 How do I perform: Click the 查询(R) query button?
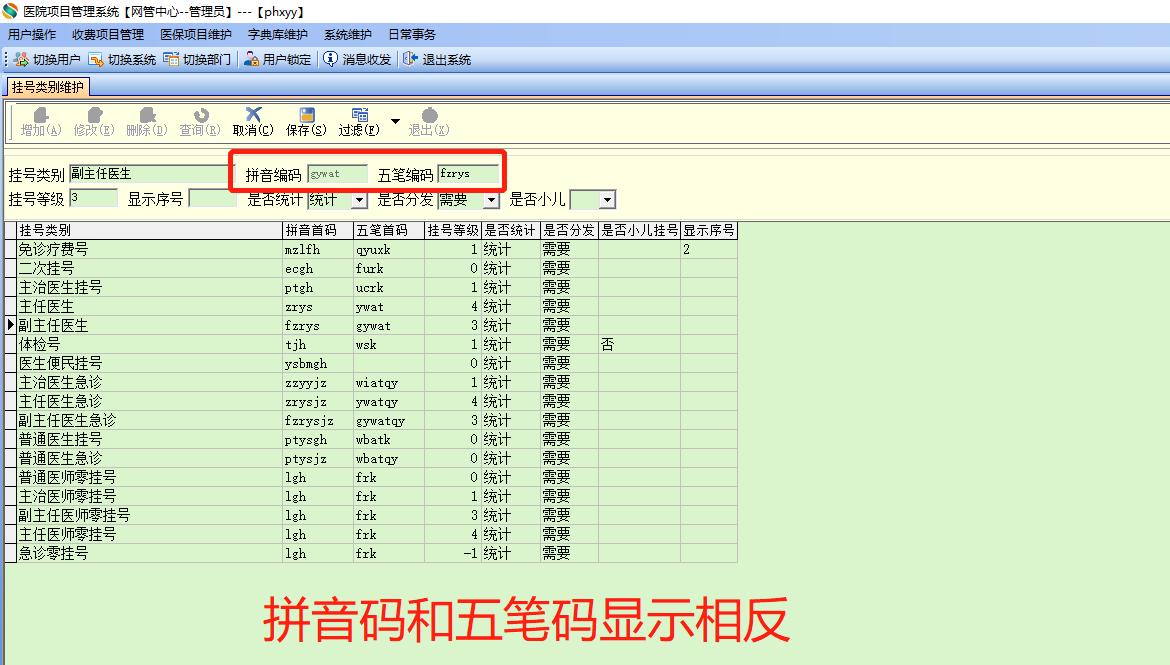pyautogui.click(x=200, y=122)
